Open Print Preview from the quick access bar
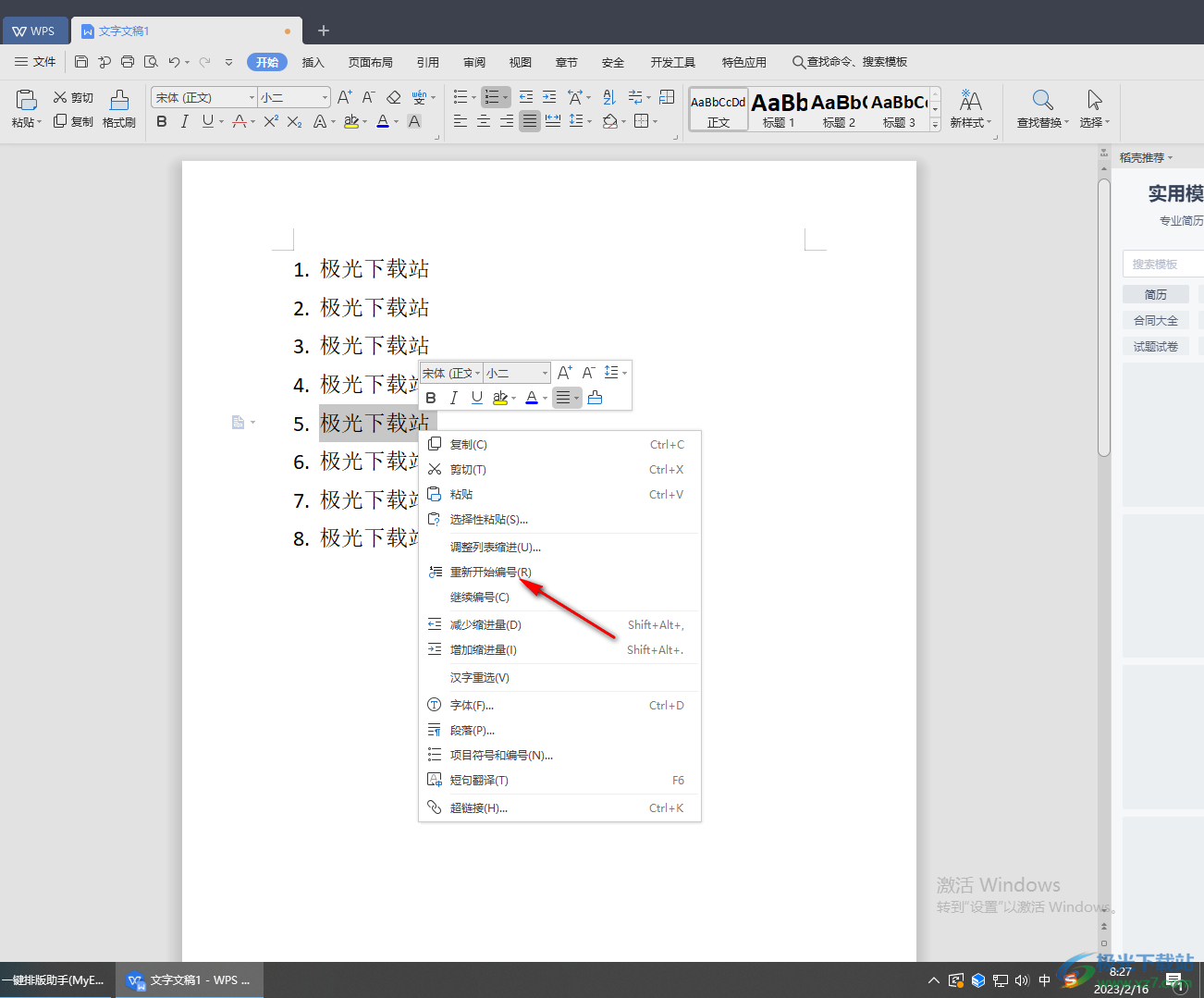This screenshot has height=998, width=1204. (151, 62)
